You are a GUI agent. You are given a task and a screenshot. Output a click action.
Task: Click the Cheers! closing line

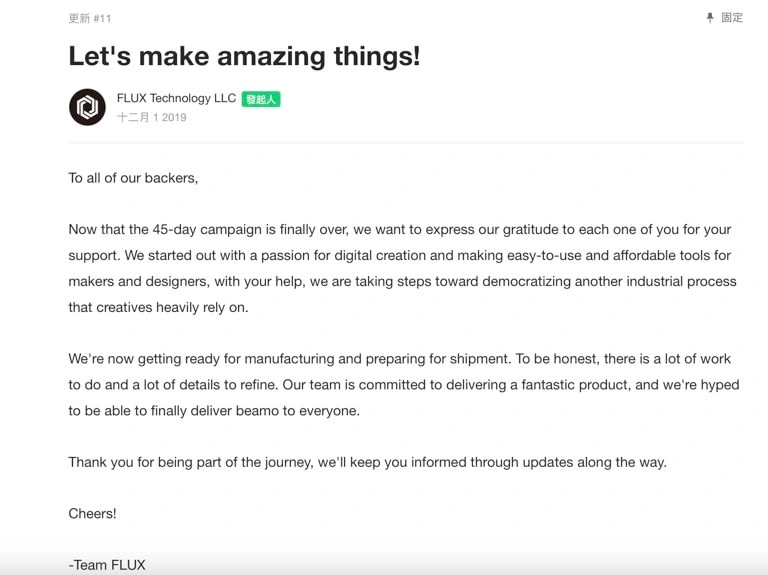93,514
